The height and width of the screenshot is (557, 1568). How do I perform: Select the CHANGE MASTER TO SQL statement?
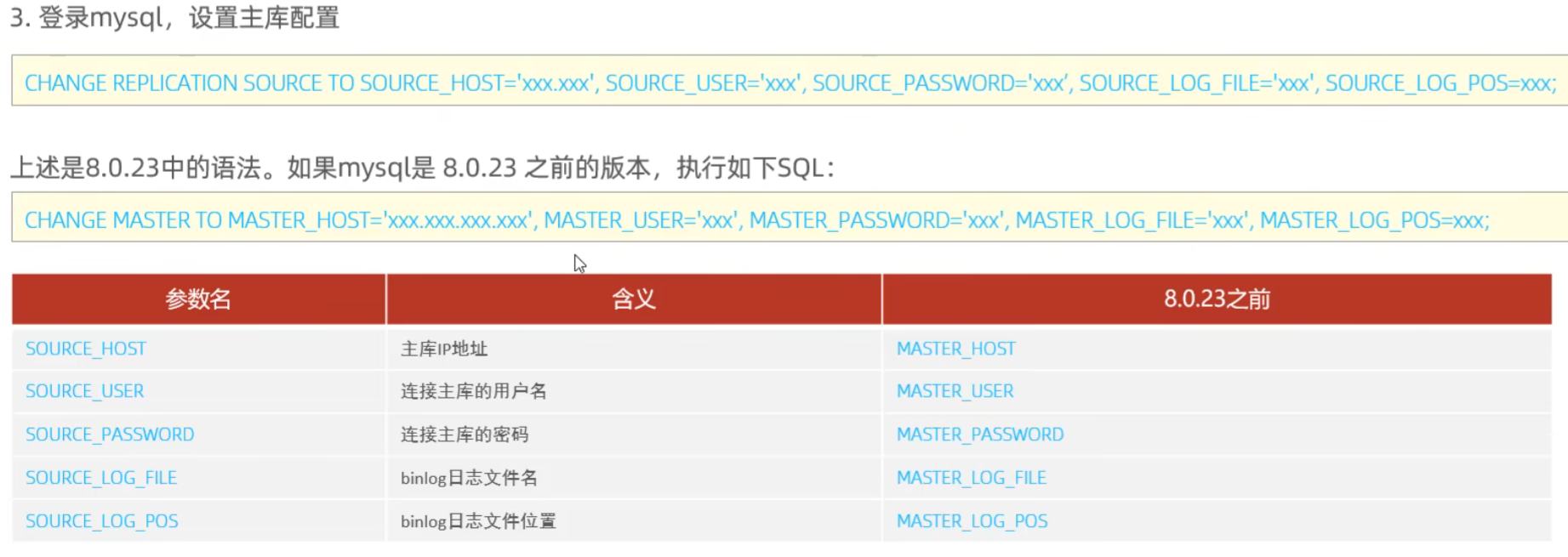click(757, 220)
